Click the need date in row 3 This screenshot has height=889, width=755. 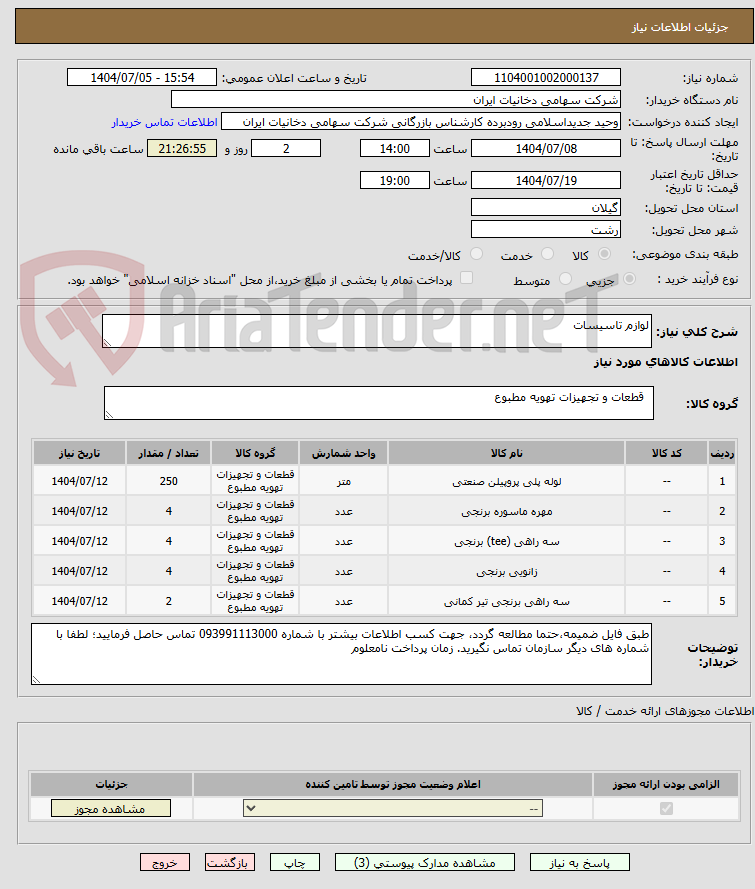(79, 541)
